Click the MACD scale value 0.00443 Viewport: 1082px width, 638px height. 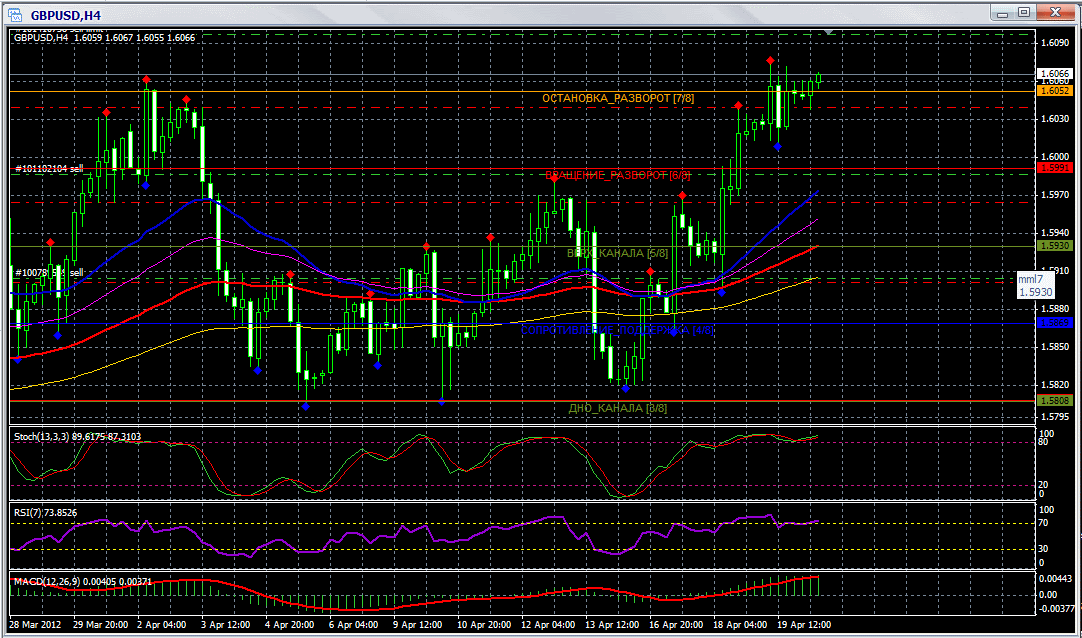pyautogui.click(x=1056, y=578)
